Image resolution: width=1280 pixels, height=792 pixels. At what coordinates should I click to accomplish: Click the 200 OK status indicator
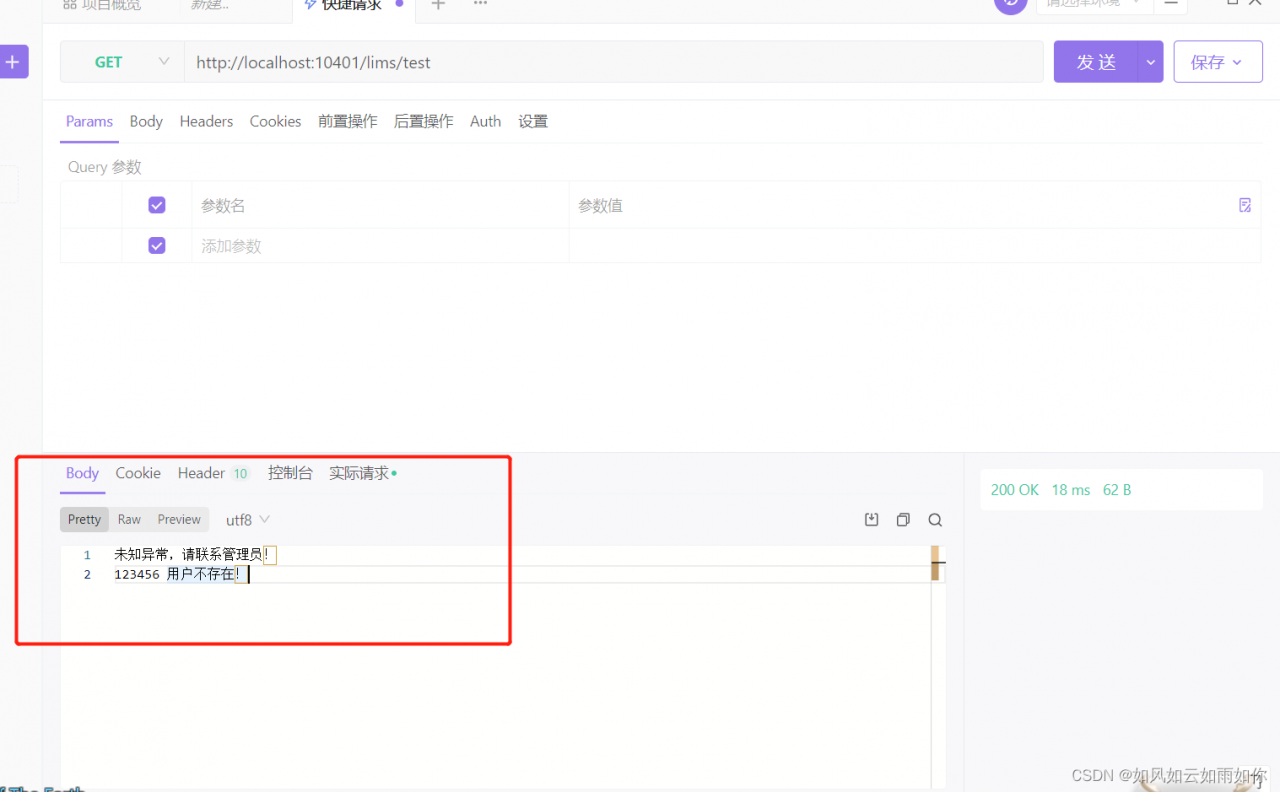pos(1015,489)
